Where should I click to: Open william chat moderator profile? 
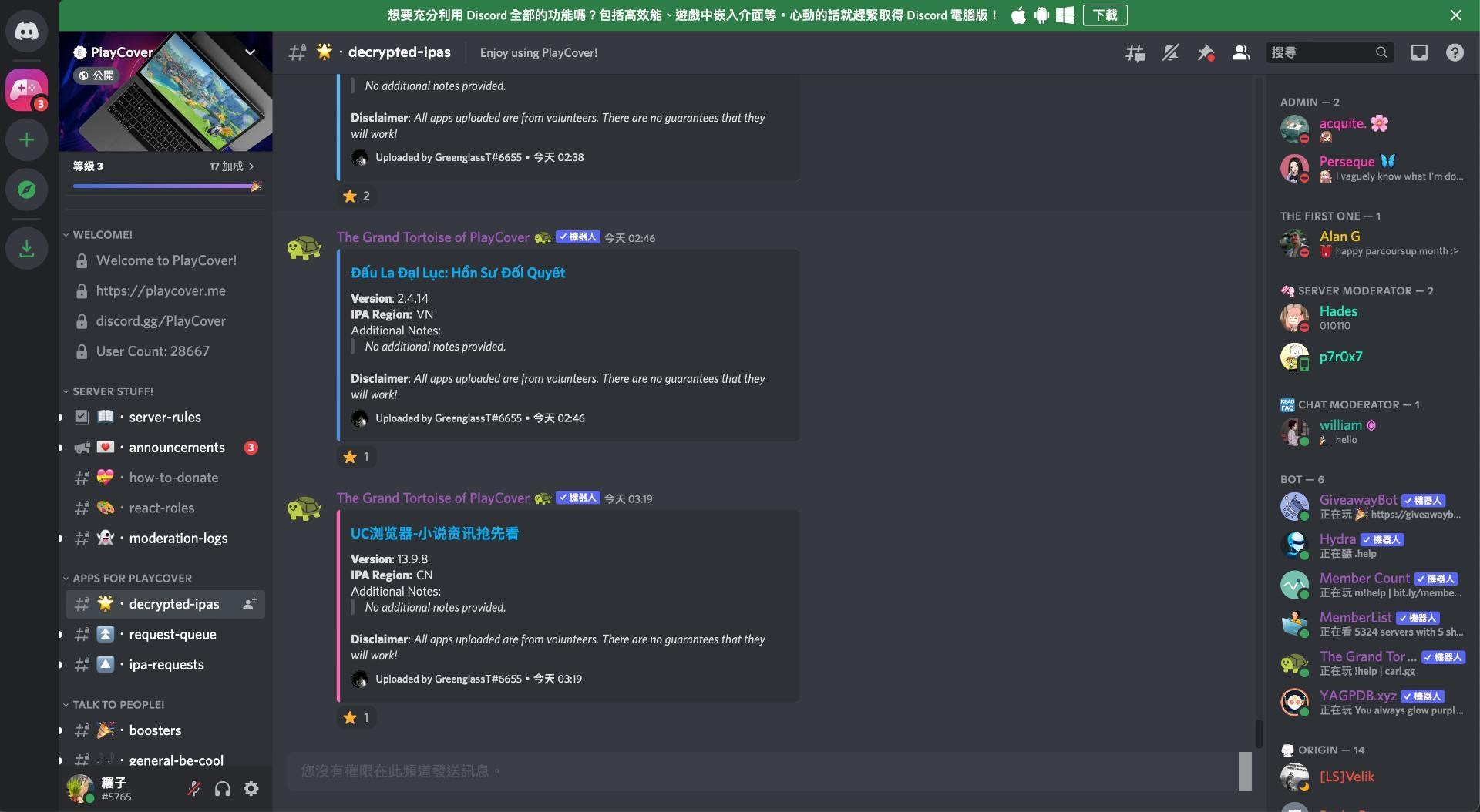tap(1372, 431)
